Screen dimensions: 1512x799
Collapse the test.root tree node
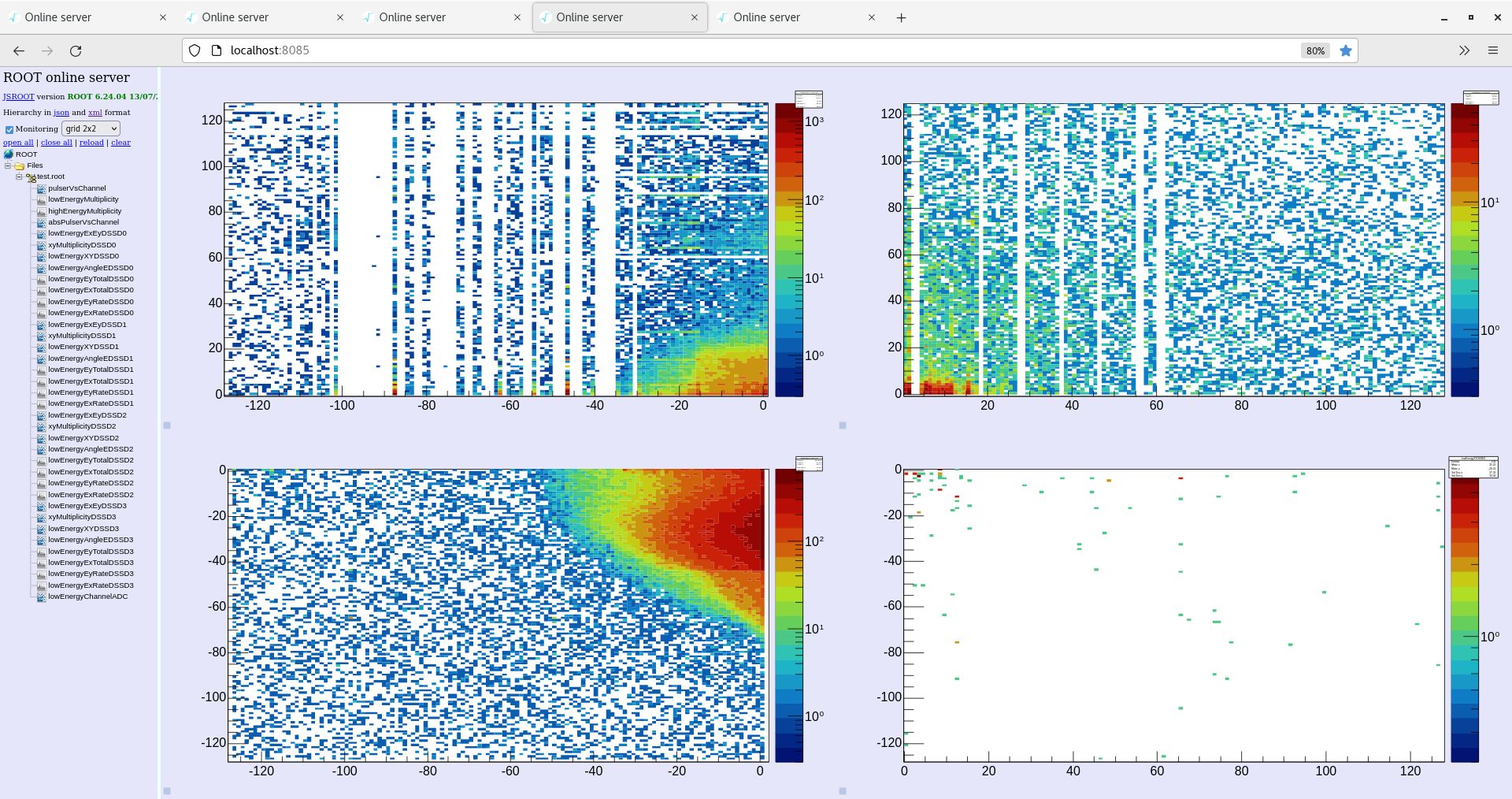[x=19, y=177]
